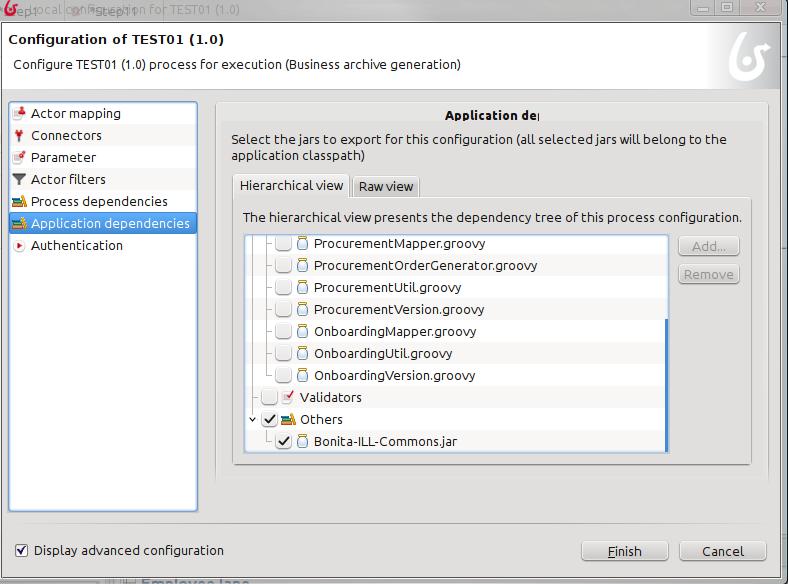Image resolution: width=788 pixels, height=584 pixels.
Task: Click jar icon beside OnboardingVersion.groovy
Action: [x=302, y=375]
